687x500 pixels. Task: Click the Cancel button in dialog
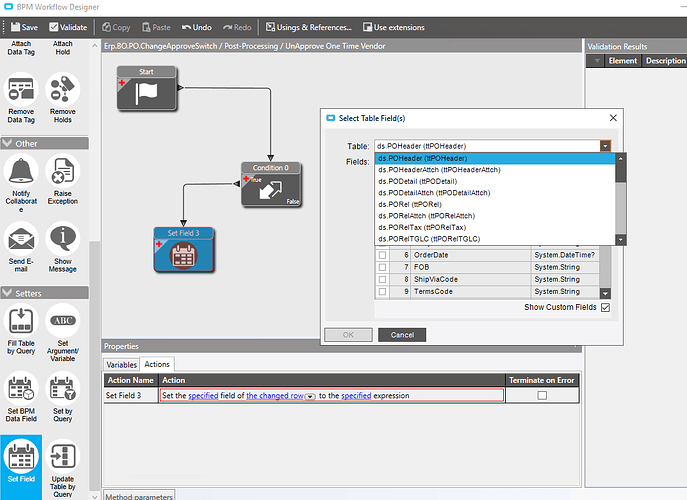(402, 335)
